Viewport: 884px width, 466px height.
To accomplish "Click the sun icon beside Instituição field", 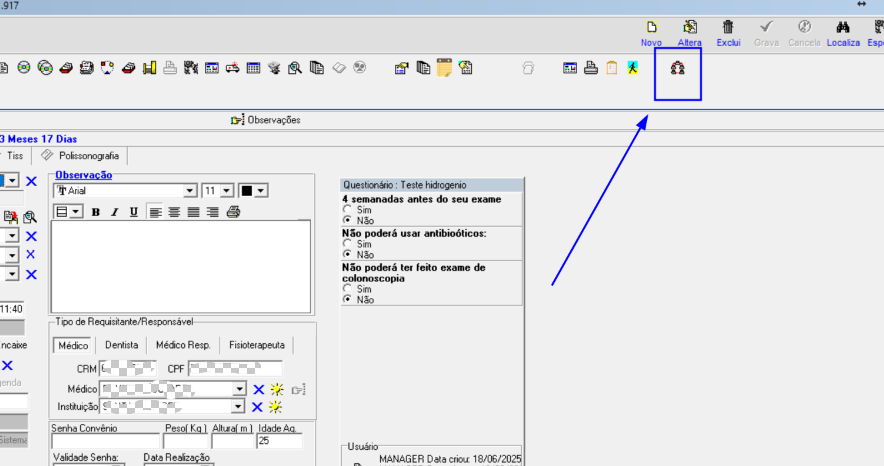I will tap(275, 407).
